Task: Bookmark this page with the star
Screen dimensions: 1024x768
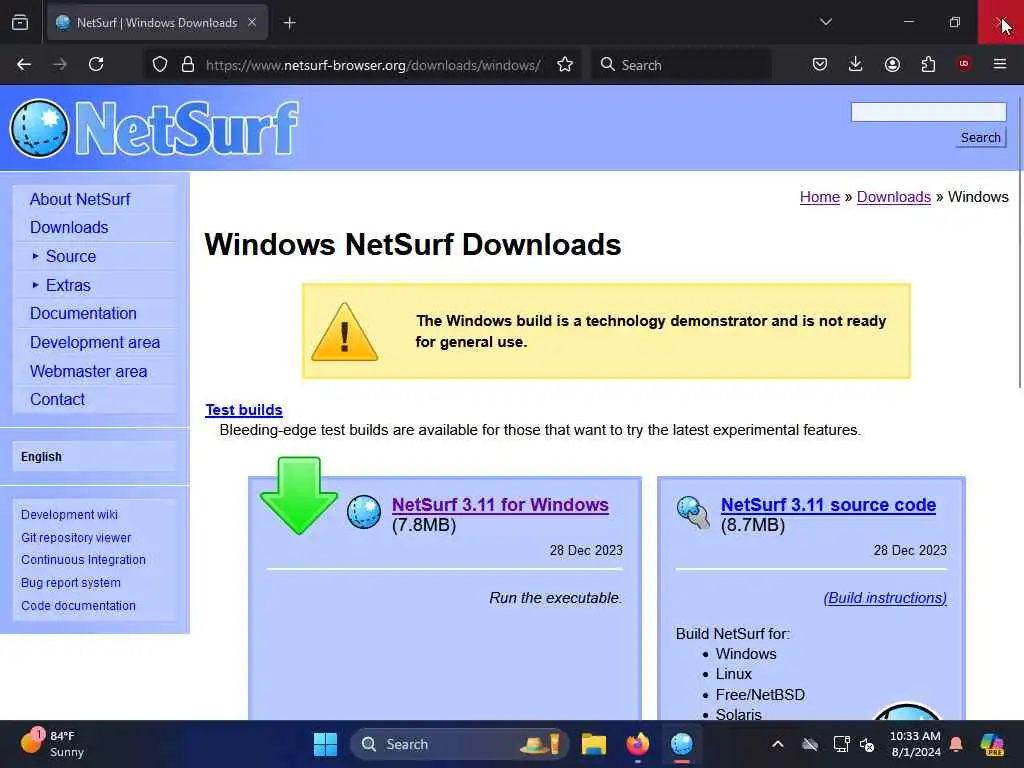Action: pos(565,64)
